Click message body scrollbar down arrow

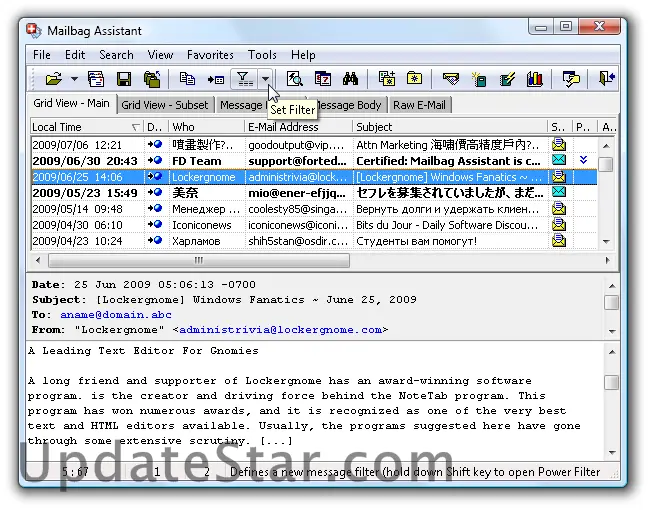tap(611, 452)
